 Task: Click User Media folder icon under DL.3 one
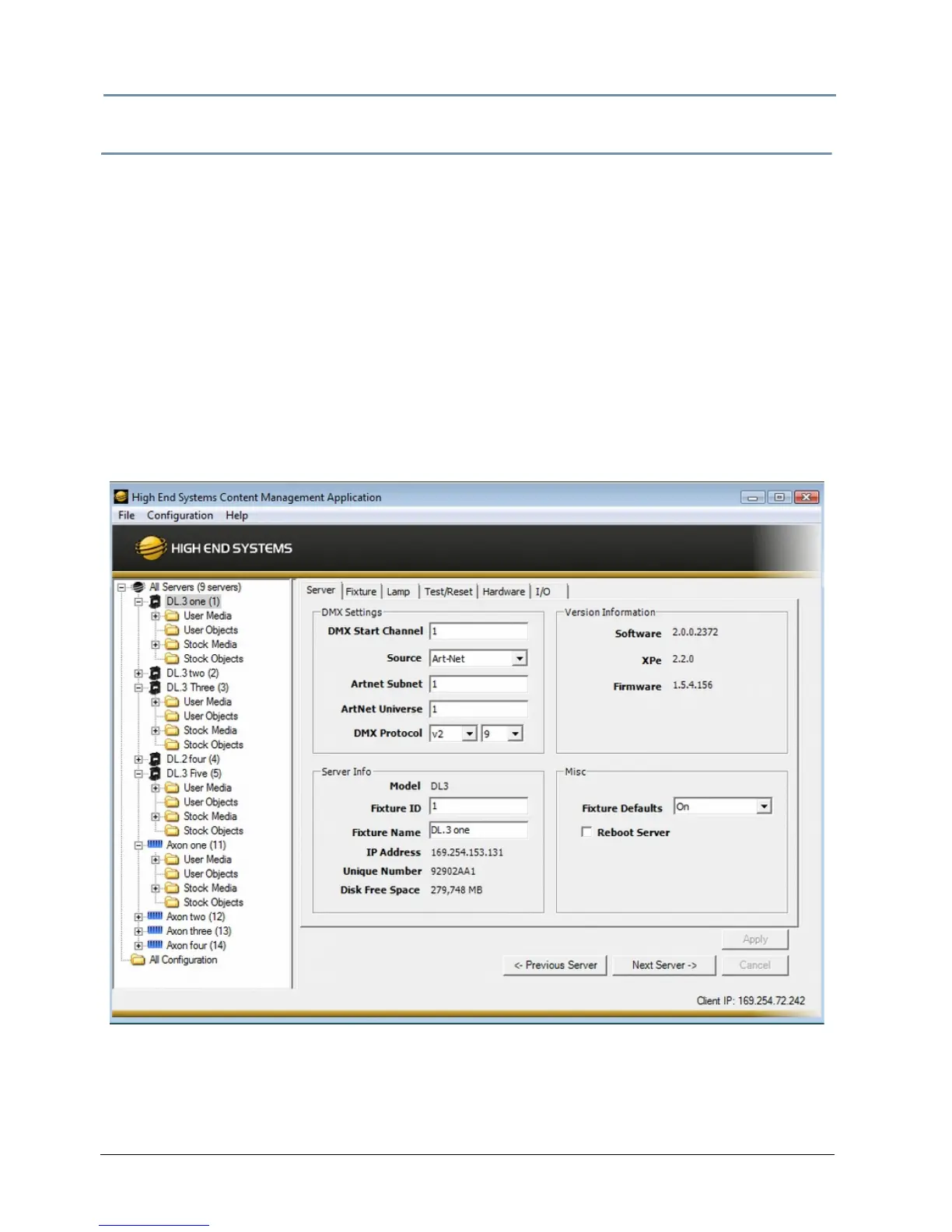point(172,616)
